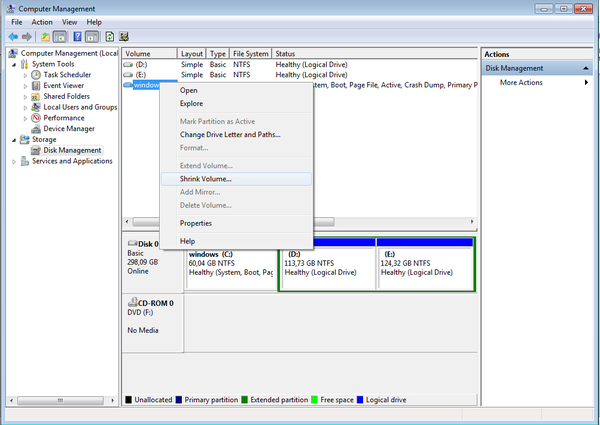Image resolution: width=600 pixels, height=425 pixels.
Task: Toggle Show/Hide Action Pane toolbar button
Action: coord(92,37)
